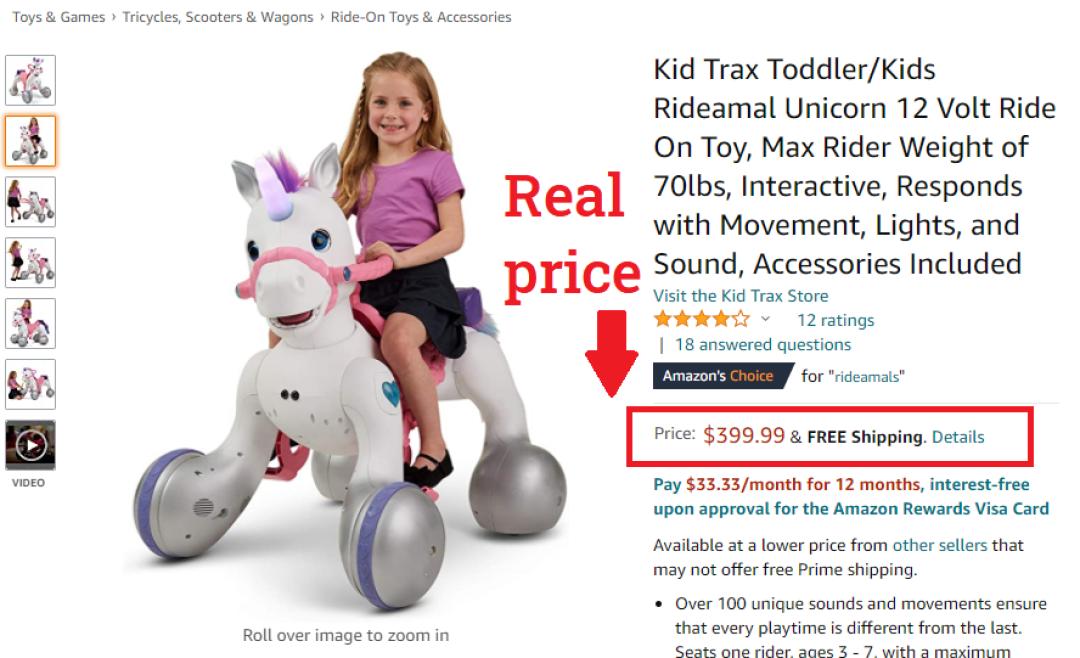View the fifth thumbnail photo
The image size is (1080, 658).
pos(30,323)
